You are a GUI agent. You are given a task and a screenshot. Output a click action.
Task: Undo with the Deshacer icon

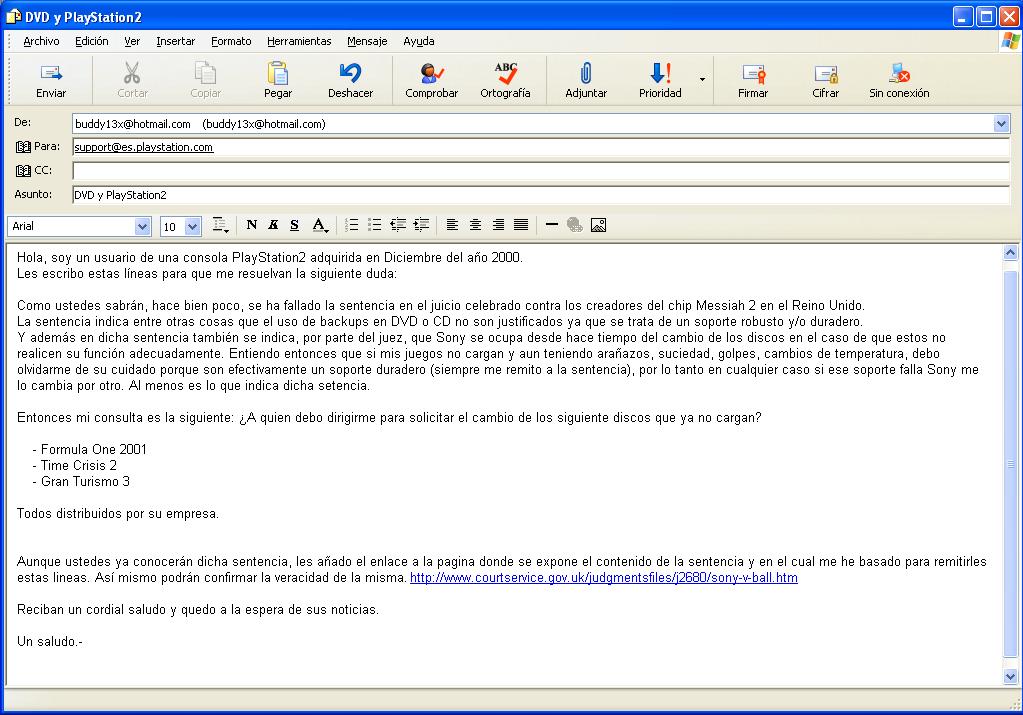point(350,72)
